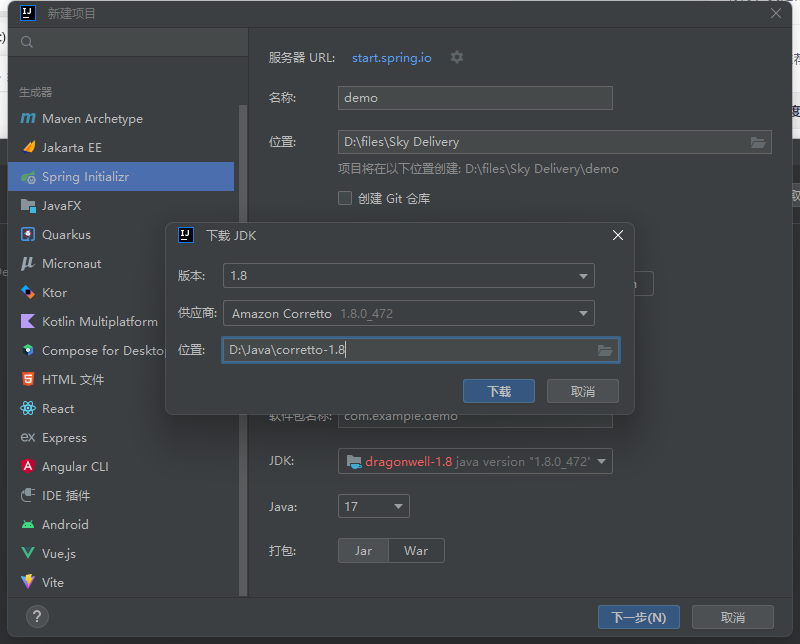Click the Maven Archetype icon
Viewport: 800px width, 644px height.
(x=28, y=118)
